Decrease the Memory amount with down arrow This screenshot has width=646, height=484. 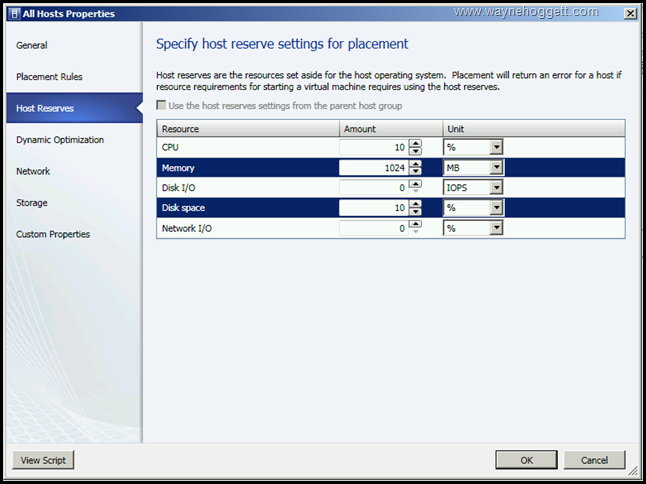(x=416, y=172)
